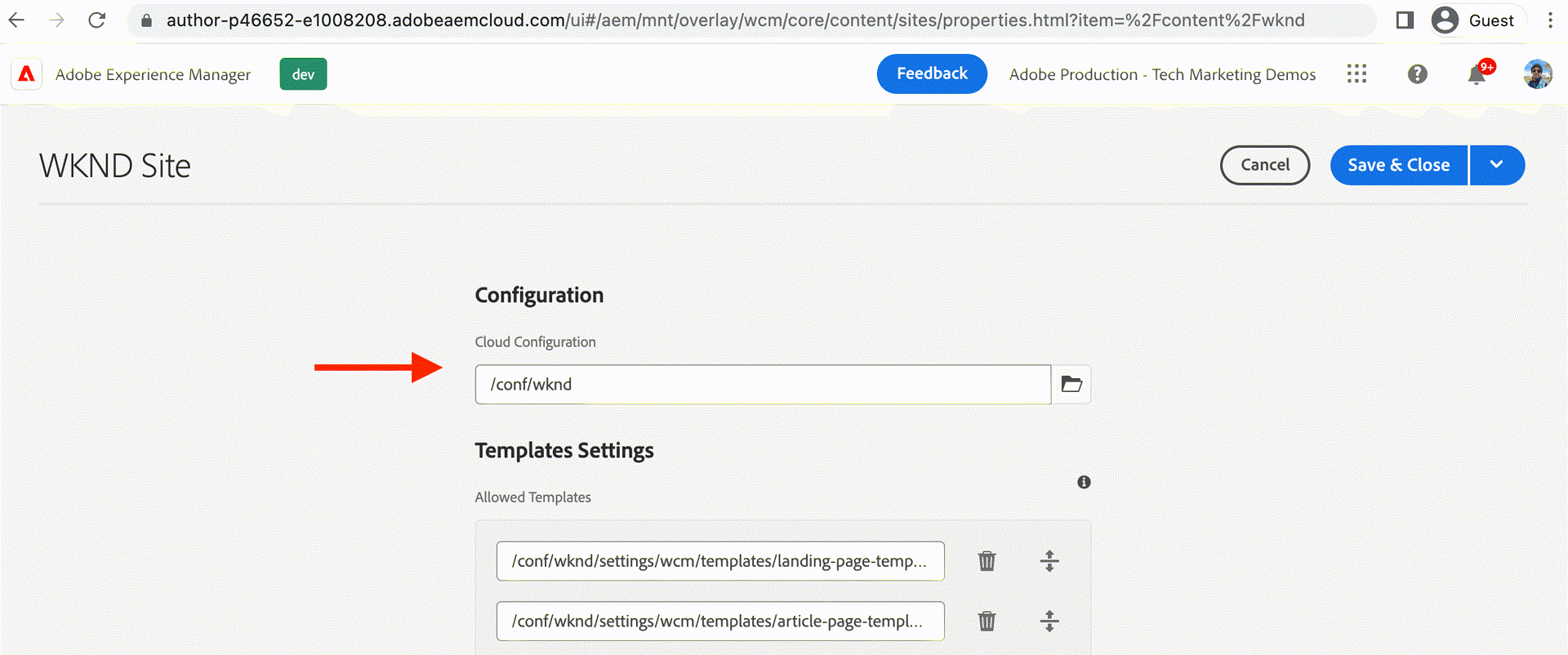This screenshot has width=1568, height=655.
Task: Click the Feedback button
Action: [932, 74]
